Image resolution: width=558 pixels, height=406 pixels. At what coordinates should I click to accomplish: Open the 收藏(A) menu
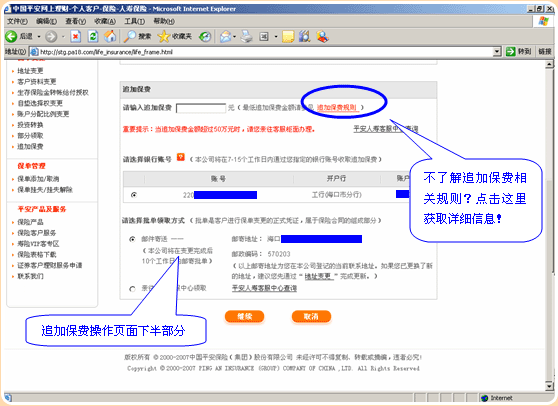click(105, 21)
